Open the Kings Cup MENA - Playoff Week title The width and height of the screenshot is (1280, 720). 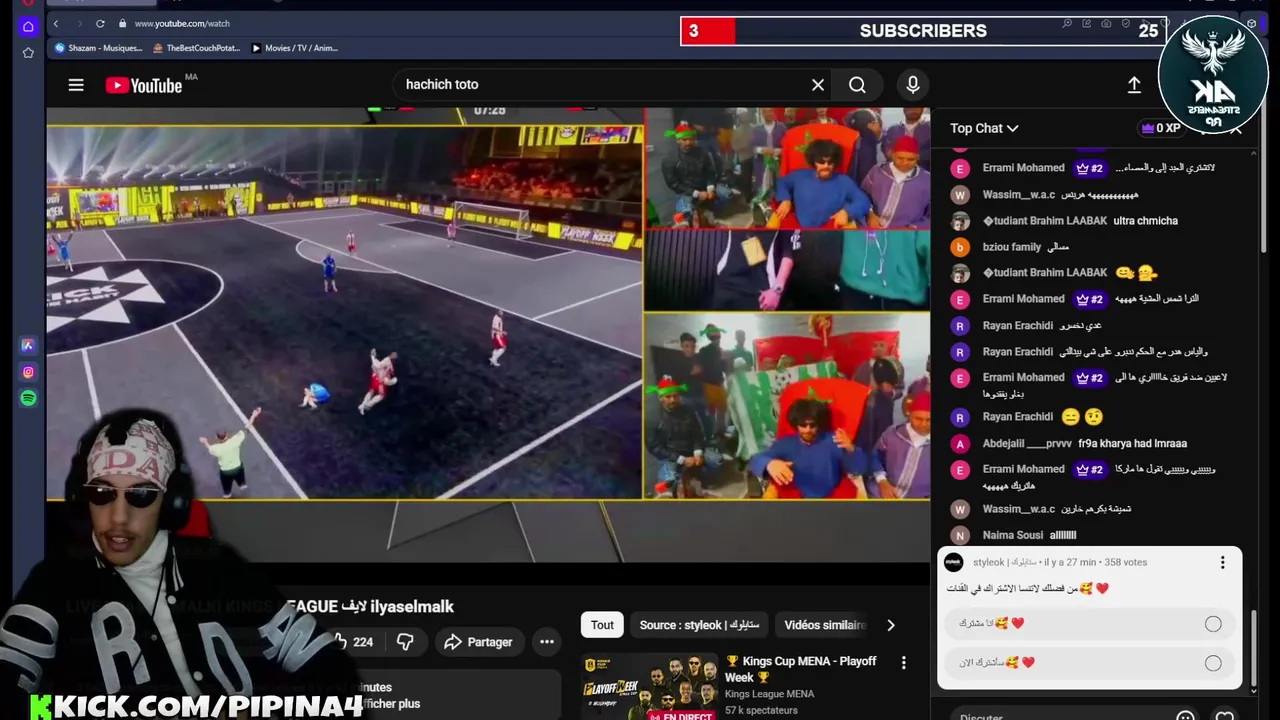pos(801,669)
